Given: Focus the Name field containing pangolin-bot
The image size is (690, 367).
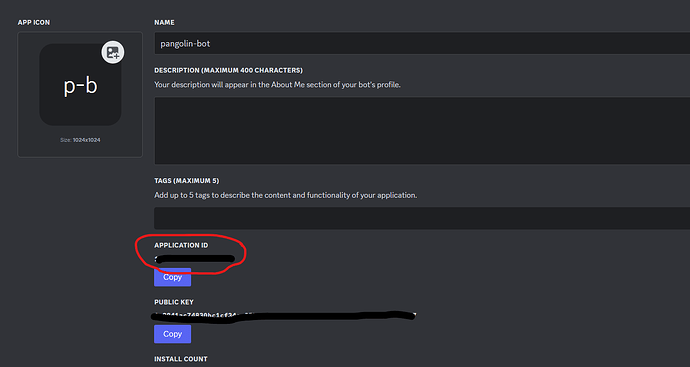Looking at the screenshot, I should click(422, 43).
